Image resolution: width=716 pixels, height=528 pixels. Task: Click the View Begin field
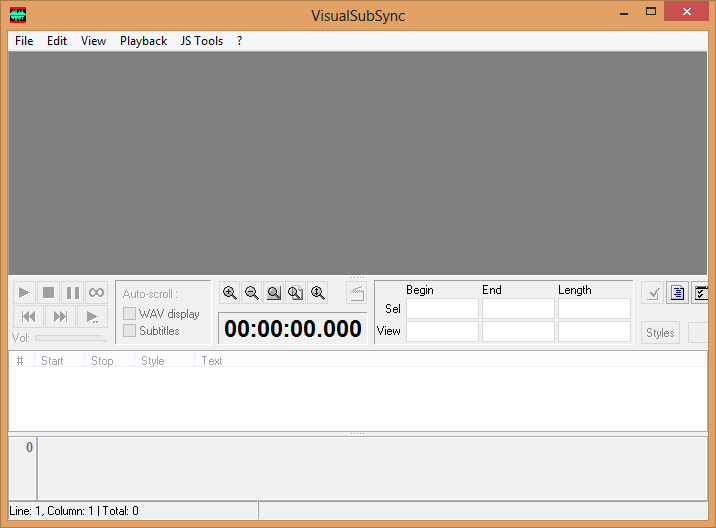pos(442,332)
